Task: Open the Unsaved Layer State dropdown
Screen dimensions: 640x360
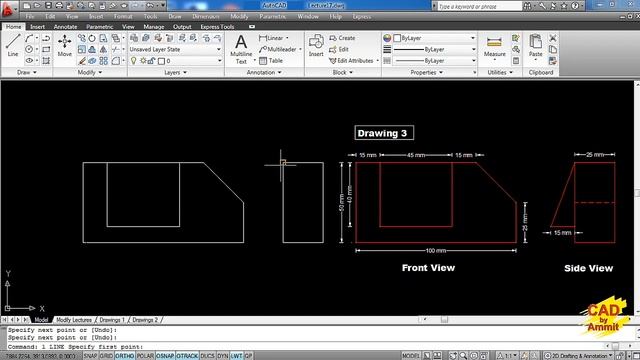Action: pyautogui.click(x=219, y=49)
